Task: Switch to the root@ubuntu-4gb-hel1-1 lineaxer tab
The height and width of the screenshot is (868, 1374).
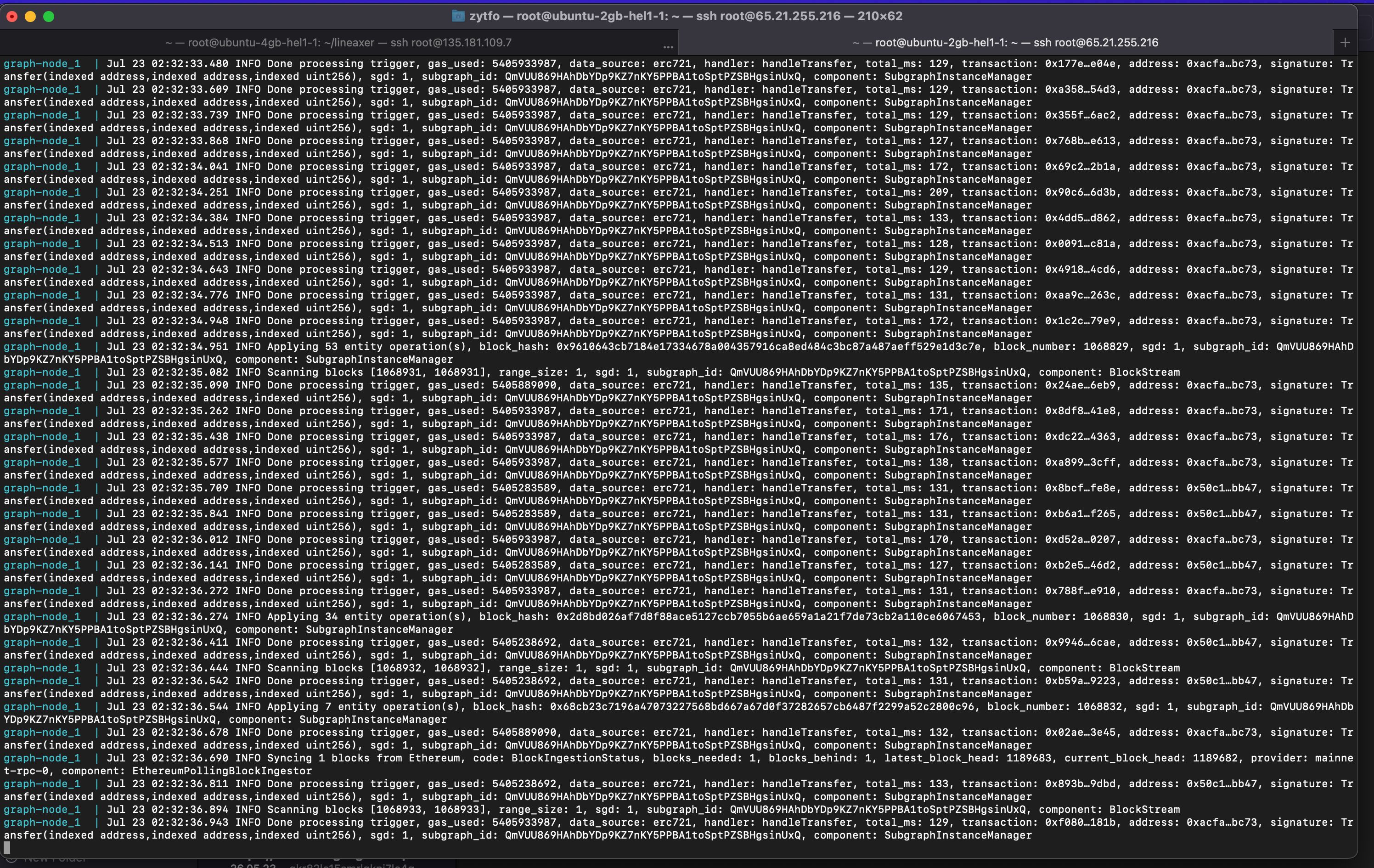Action: click(x=338, y=43)
